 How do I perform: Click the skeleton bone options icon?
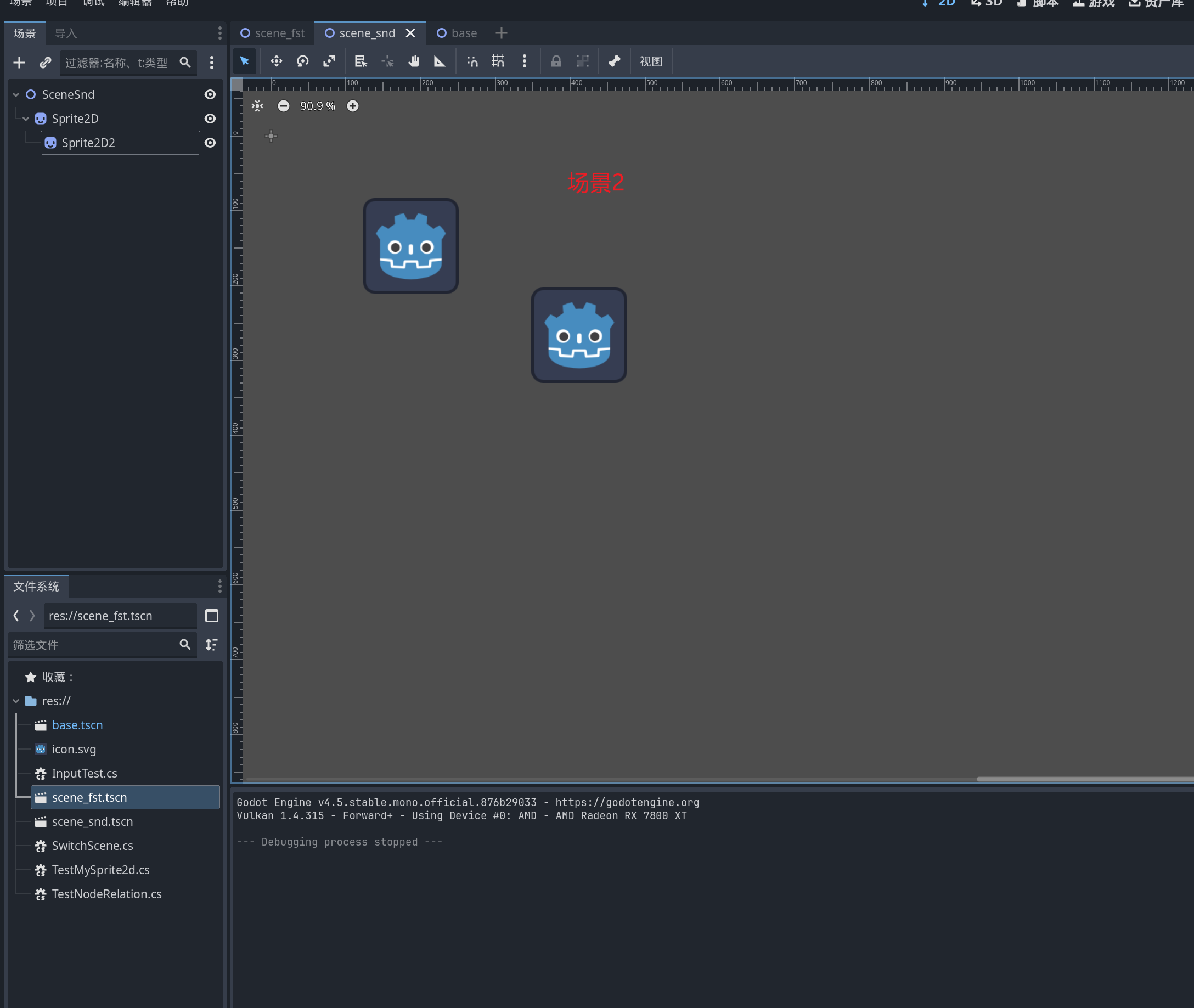(614, 61)
